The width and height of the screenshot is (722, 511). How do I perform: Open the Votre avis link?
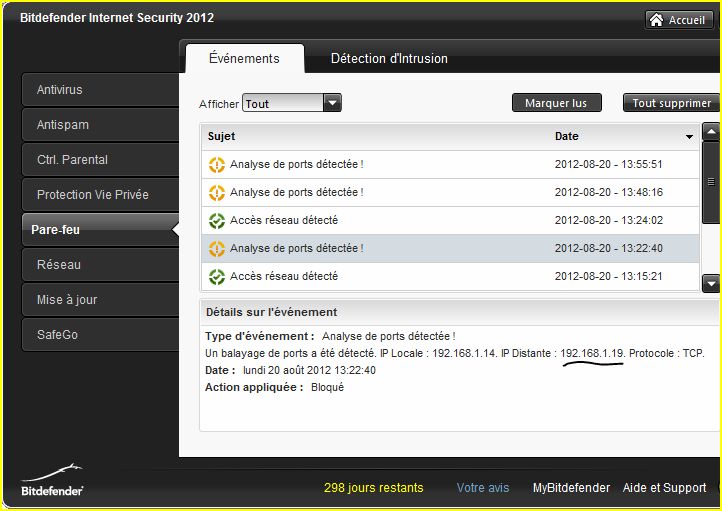pos(483,488)
